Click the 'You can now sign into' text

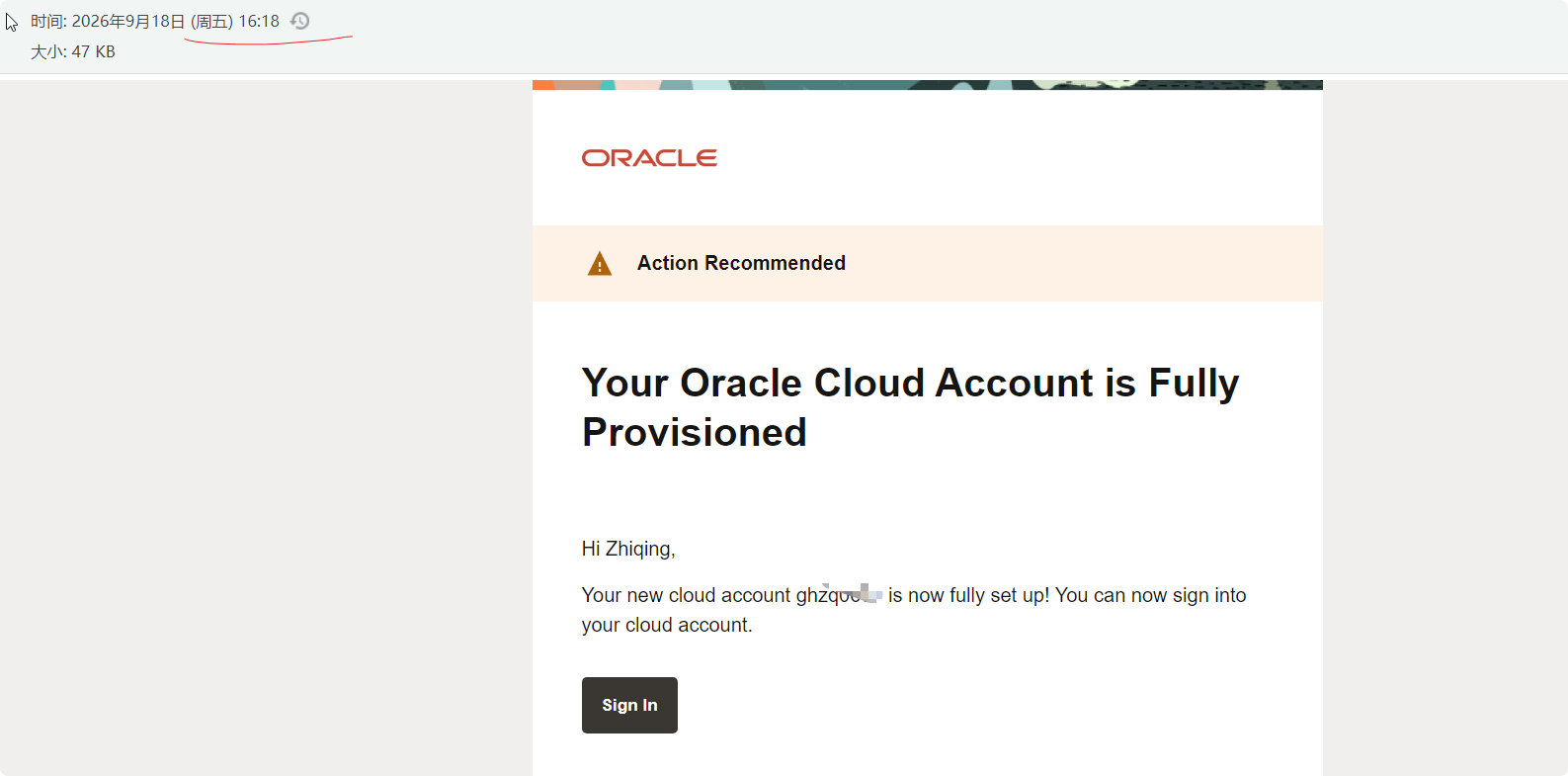click(1151, 595)
